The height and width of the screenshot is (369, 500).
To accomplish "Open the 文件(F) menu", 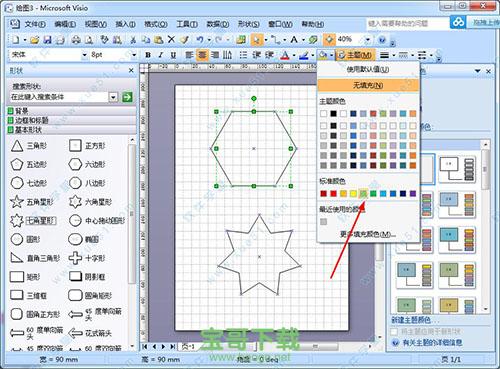I will click(35, 24).
